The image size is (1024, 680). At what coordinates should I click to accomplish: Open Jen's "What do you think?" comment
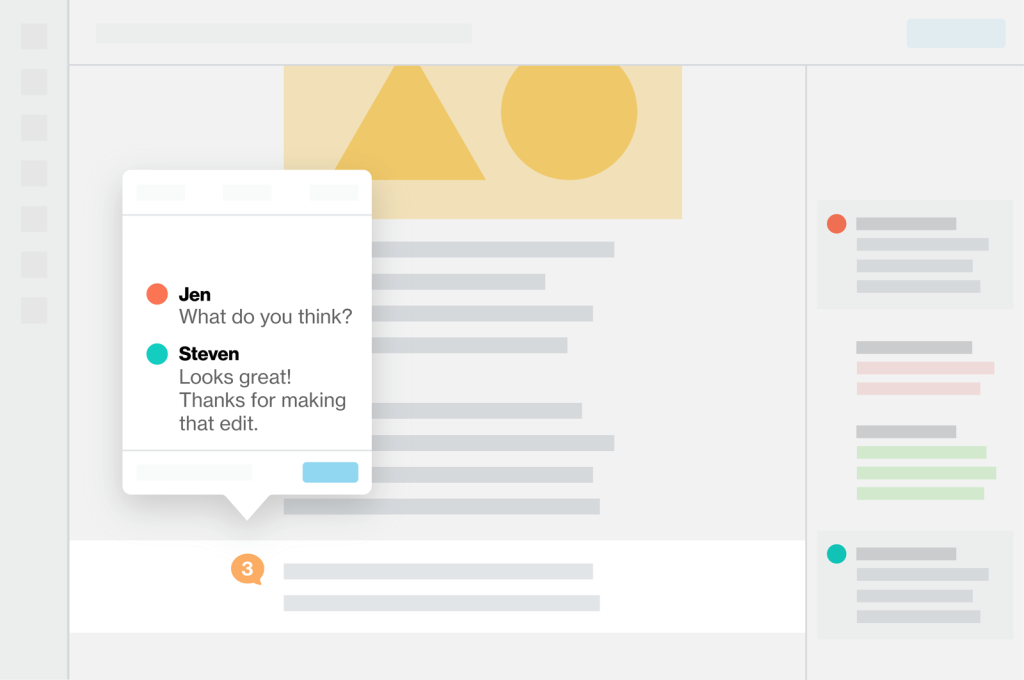[x=265, y=316]
